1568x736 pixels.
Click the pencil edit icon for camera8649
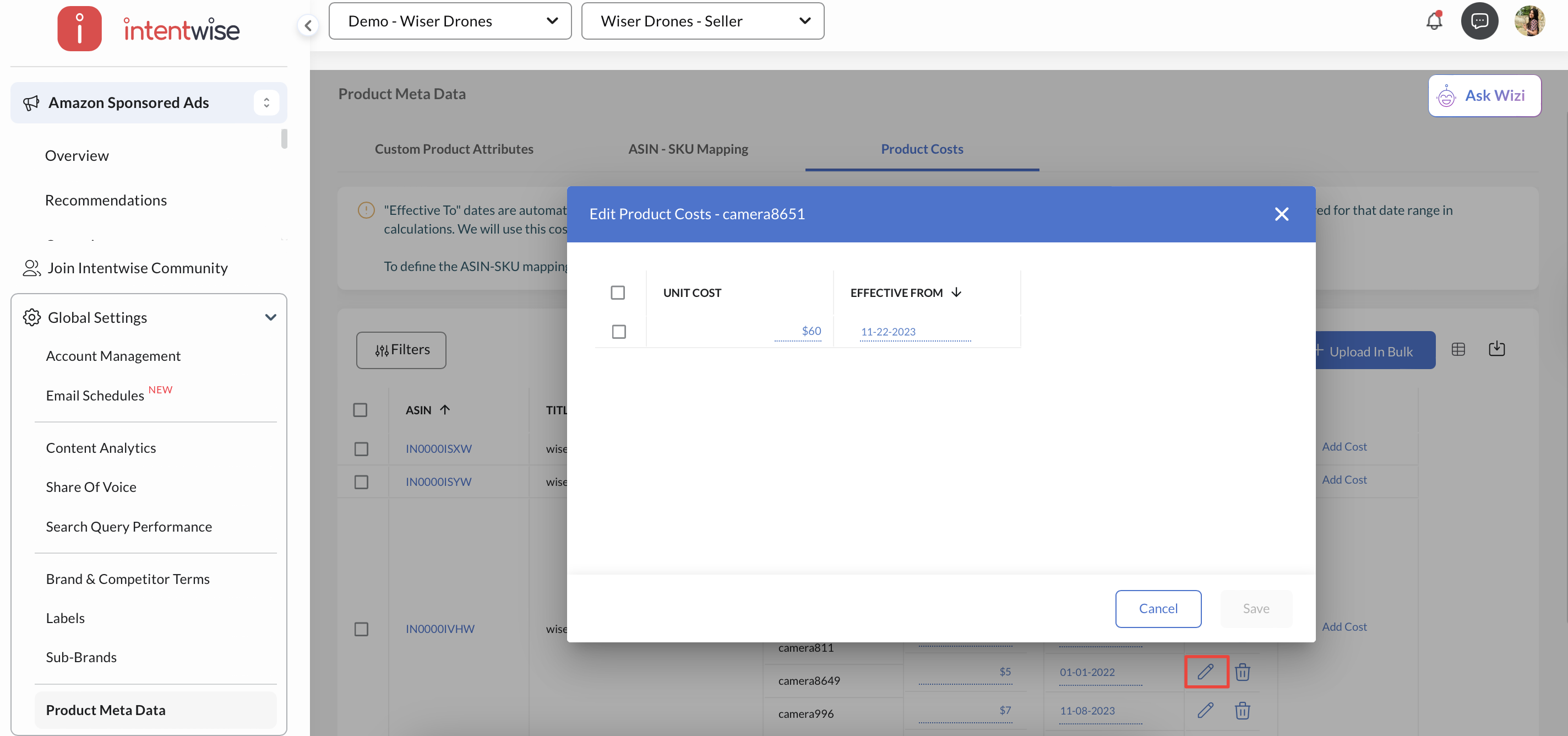1206,672
